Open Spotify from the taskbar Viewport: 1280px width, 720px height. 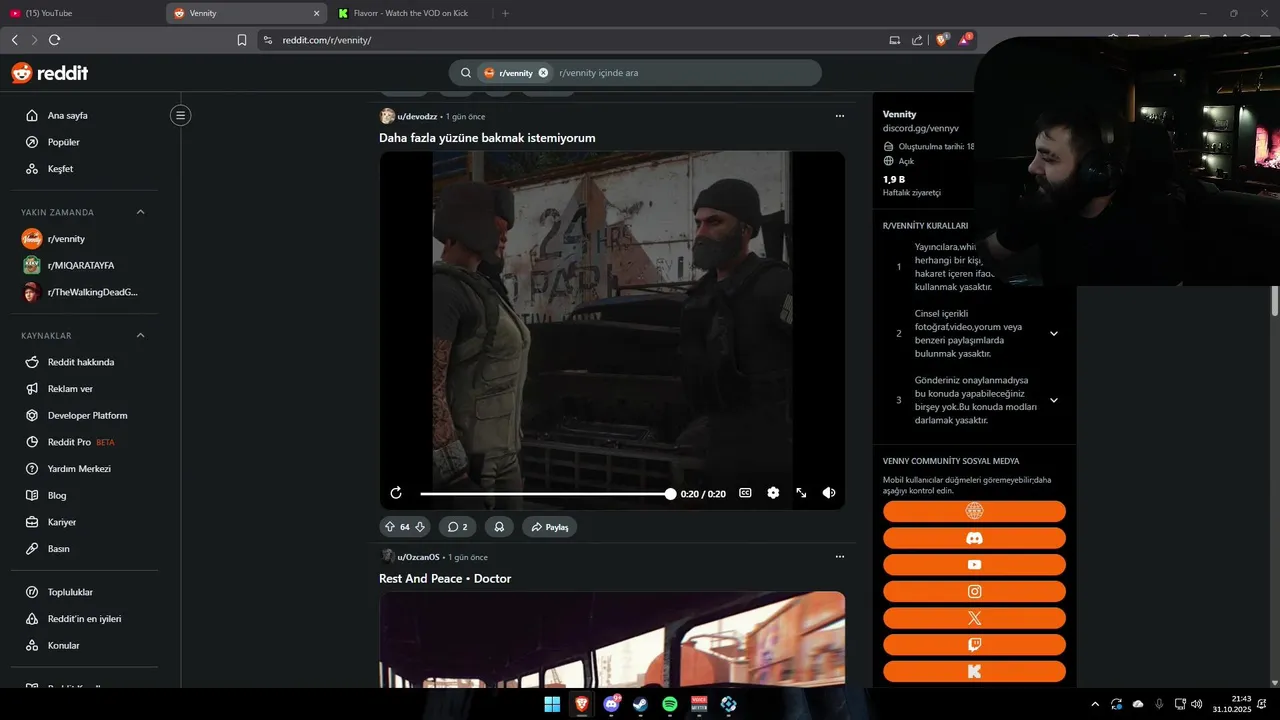tap(670, 704)
